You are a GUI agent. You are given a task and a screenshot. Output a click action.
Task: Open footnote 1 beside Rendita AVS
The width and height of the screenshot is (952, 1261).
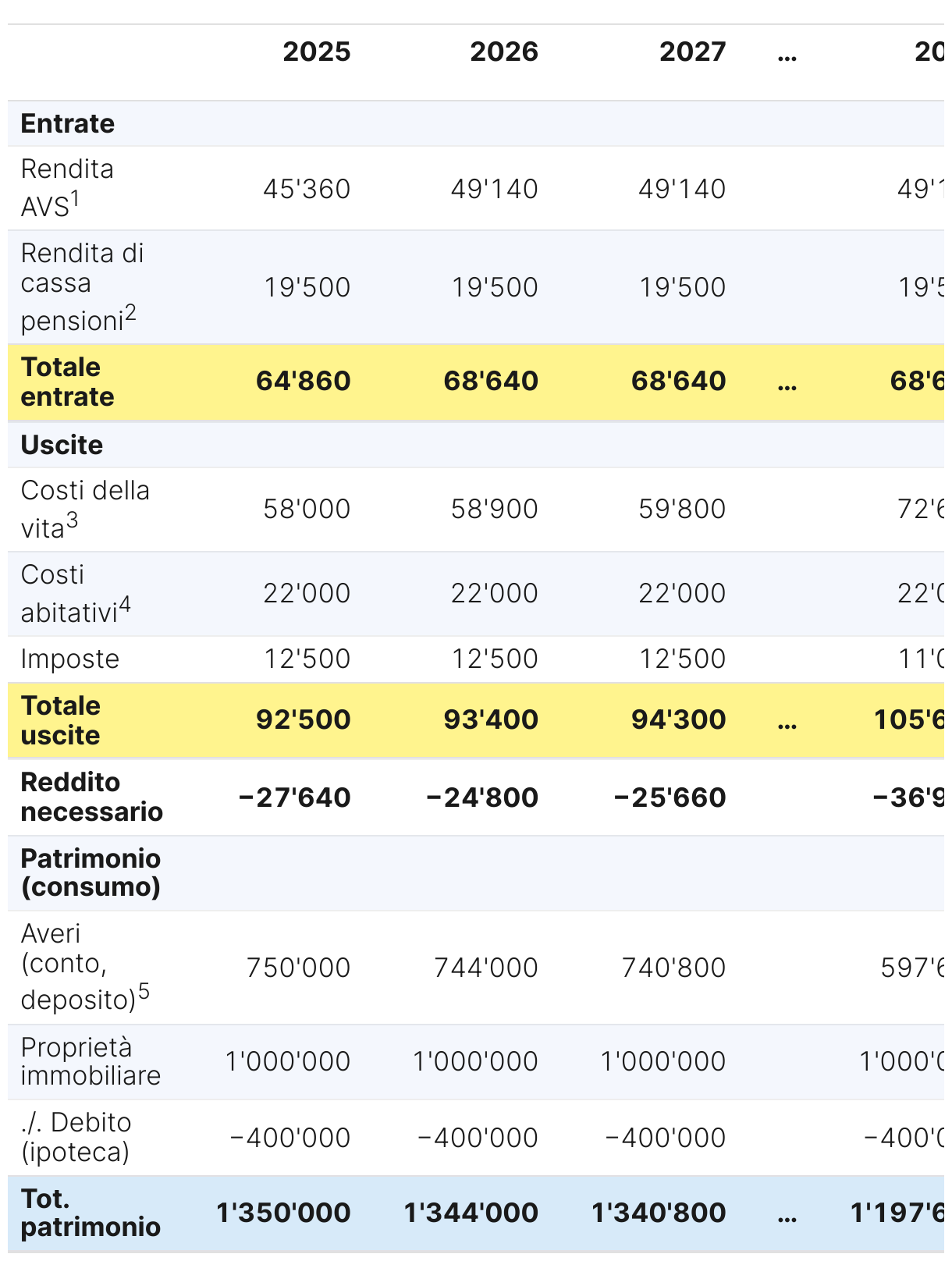click(x=76, y=201)
